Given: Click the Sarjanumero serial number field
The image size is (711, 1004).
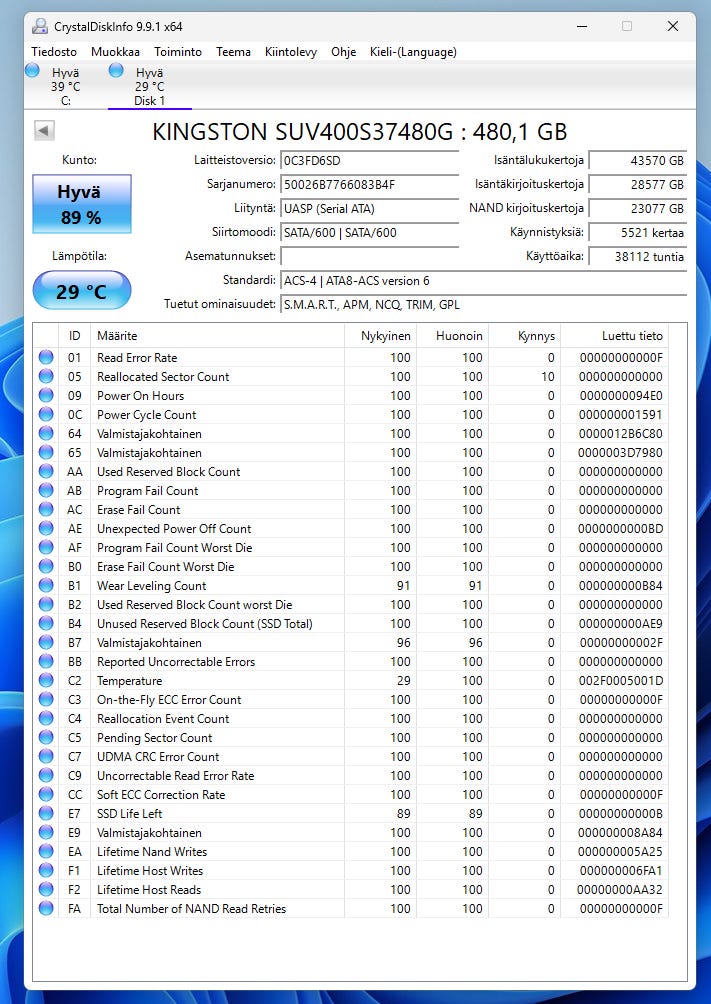Looking at the screenshot, I should point(370,184).
